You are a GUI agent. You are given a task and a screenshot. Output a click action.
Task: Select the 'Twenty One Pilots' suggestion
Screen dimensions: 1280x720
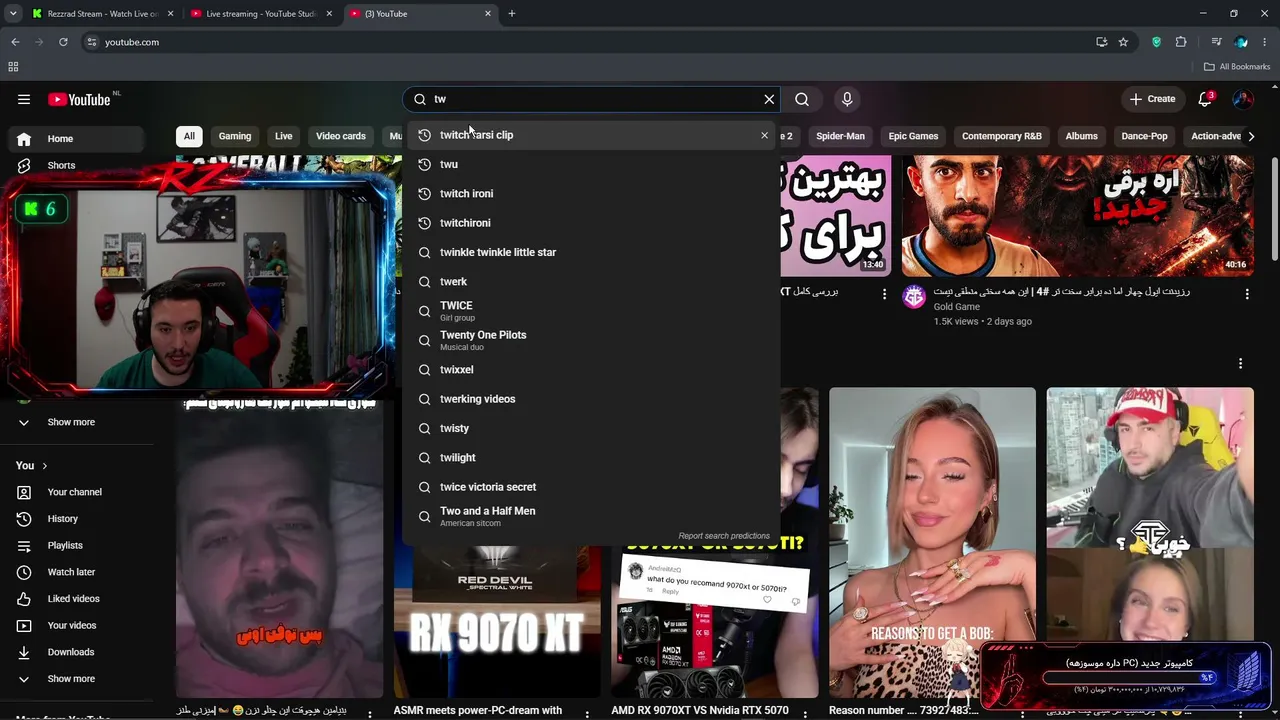pyautogui.click(x=592, y=340)
